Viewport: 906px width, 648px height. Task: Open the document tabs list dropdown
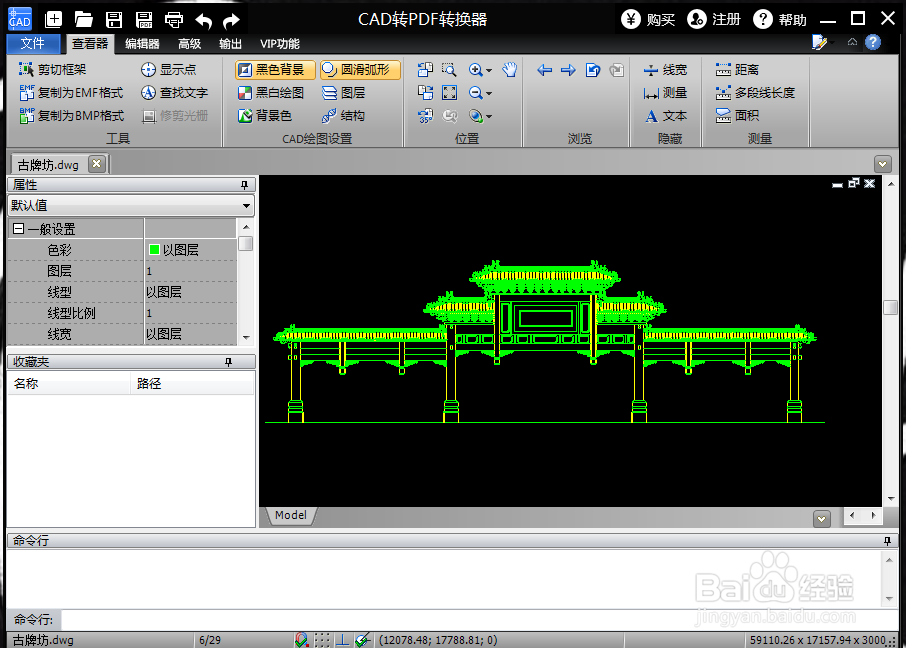882,164
